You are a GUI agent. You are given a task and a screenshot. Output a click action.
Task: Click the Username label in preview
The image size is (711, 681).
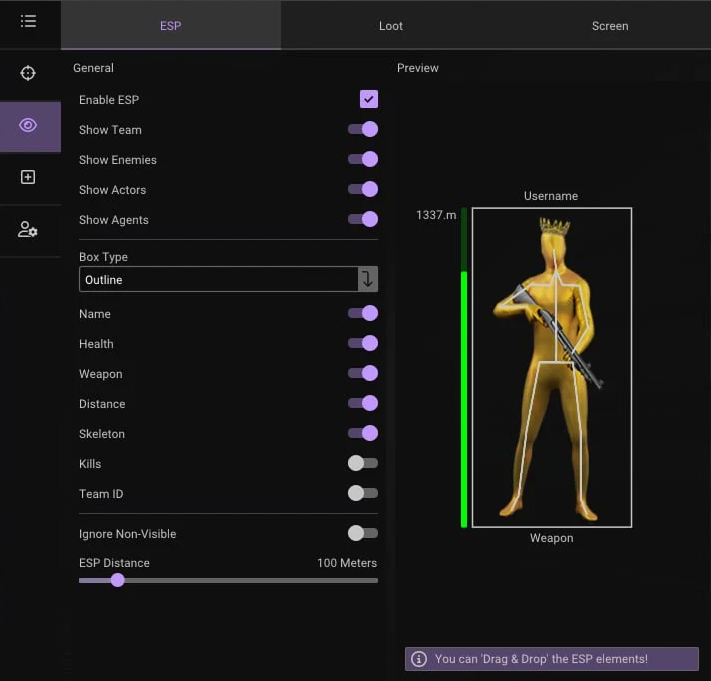(551, 196)
